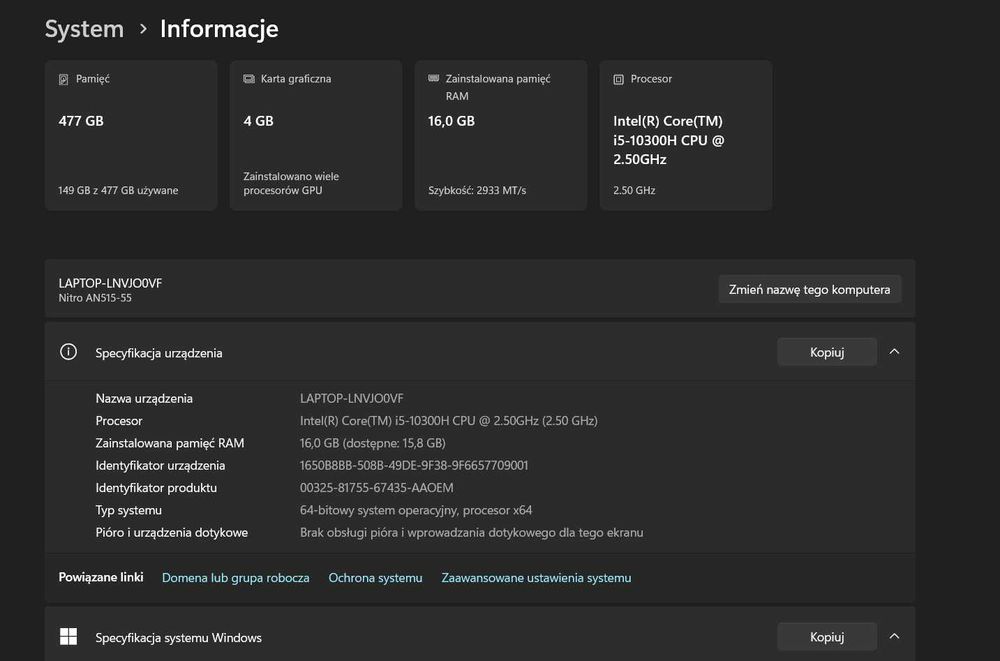Open the Ochrona systemu link
1000x661 pixels.
[x=376, y=578]
